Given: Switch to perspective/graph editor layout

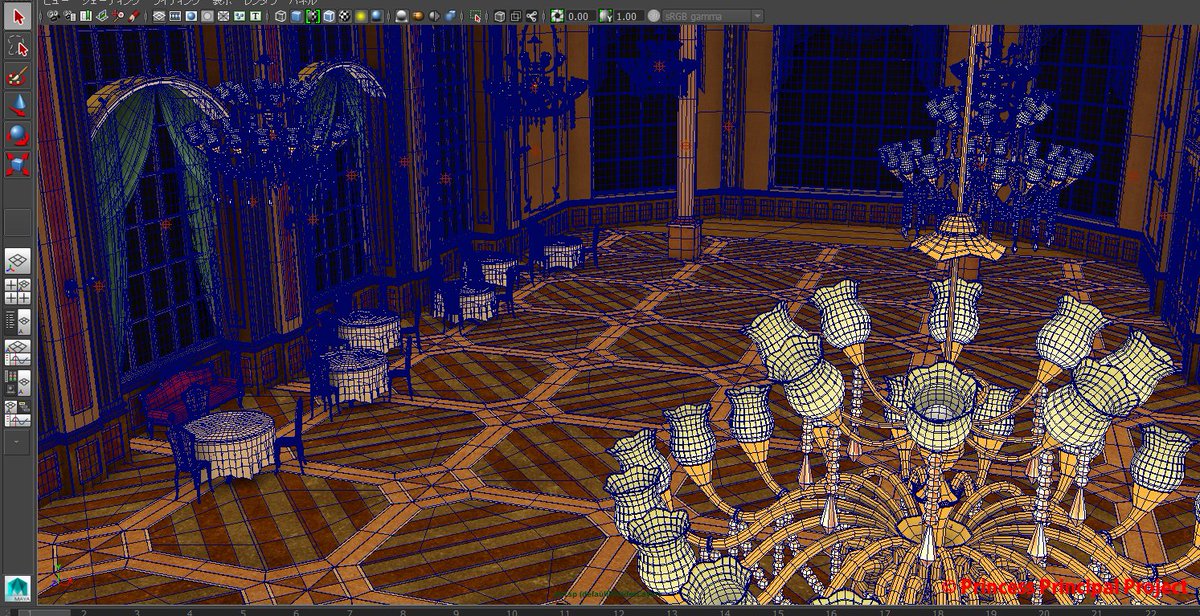Looking at the screenshot, I should (18, 351).
